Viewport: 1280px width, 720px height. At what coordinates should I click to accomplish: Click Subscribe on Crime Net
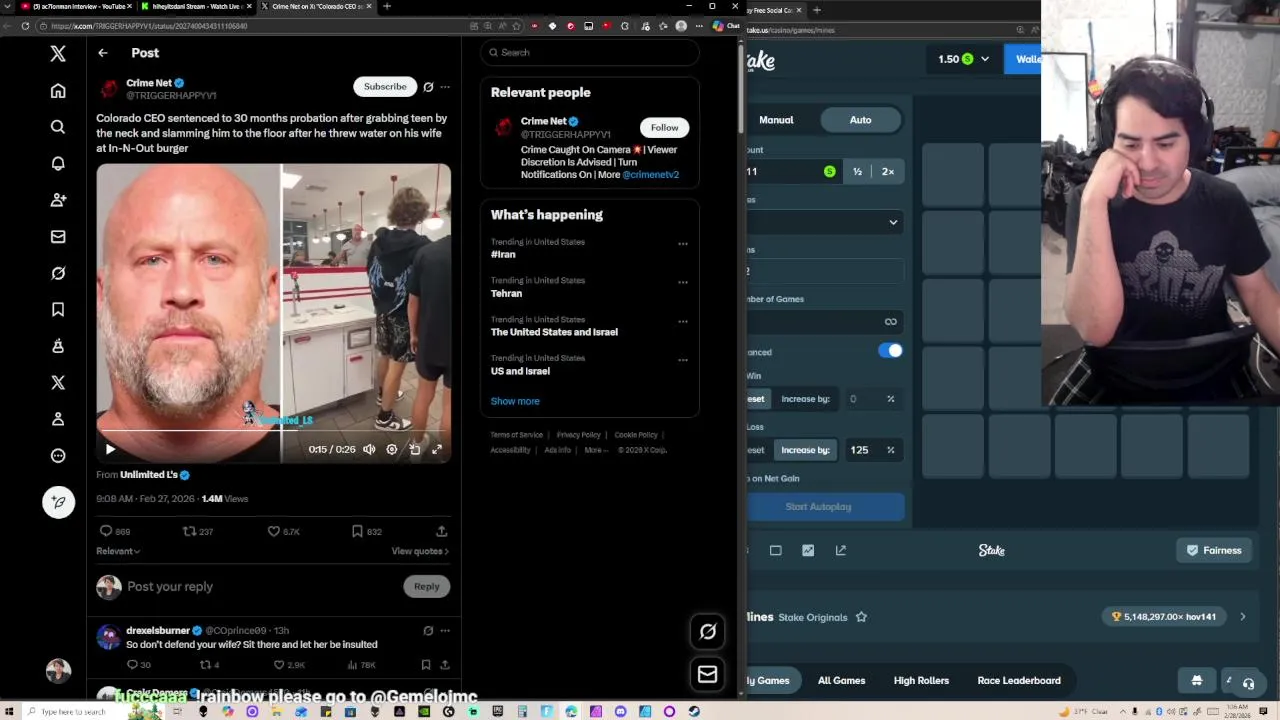(x=385, y=87)
